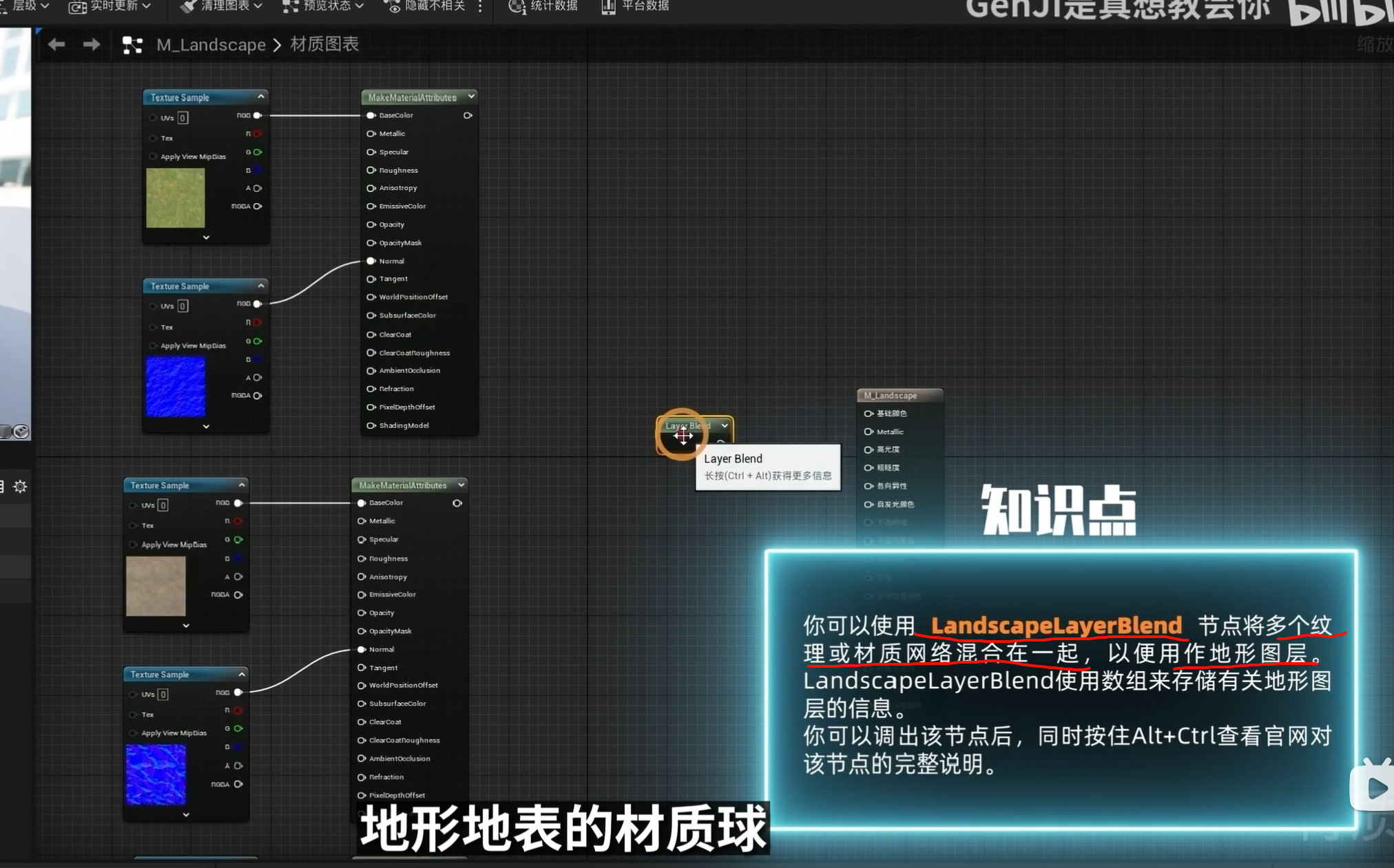Click the BaseColor input pin on the top MakeMaterialAttributes node
Screen dimensions: 1394x868
[371, 116]
